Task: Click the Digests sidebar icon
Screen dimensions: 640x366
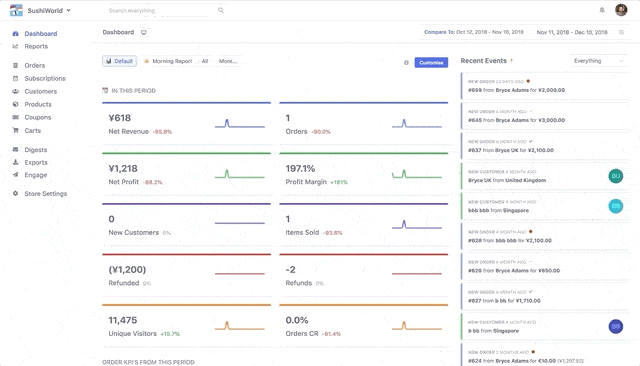Action: tap(16, 150)
